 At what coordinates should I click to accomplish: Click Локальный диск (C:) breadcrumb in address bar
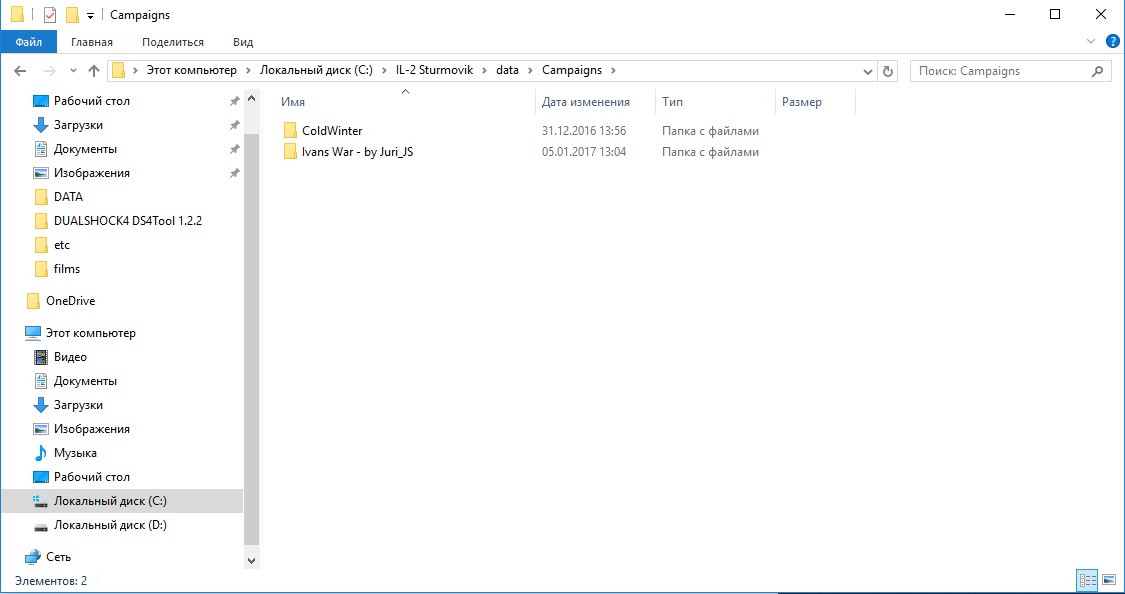point(316,70)
